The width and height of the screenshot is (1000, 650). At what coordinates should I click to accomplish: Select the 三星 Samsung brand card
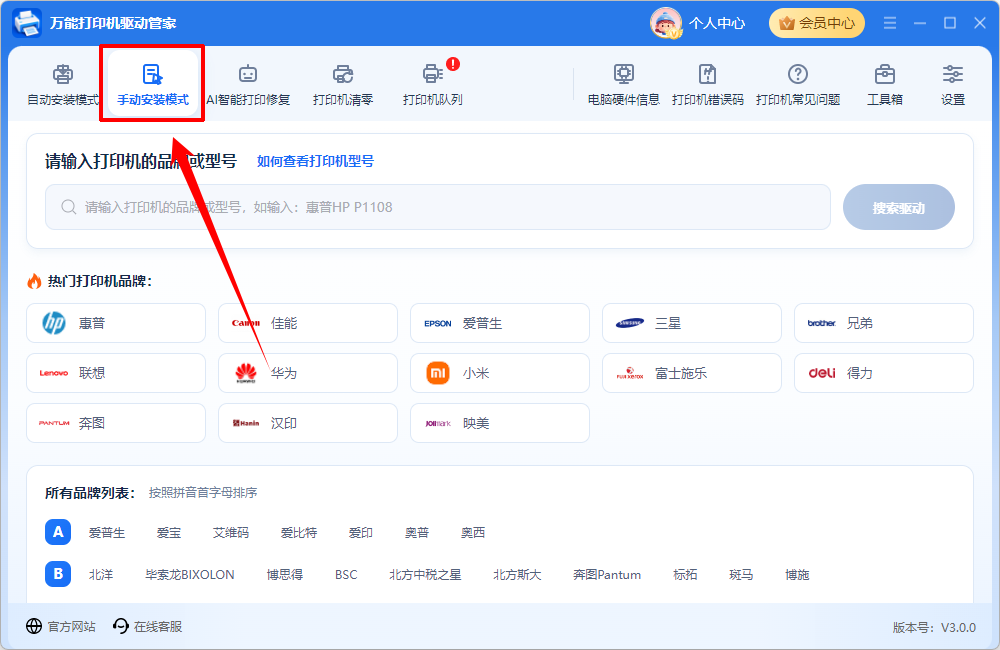pyautogui.click(x=692, y=323)
